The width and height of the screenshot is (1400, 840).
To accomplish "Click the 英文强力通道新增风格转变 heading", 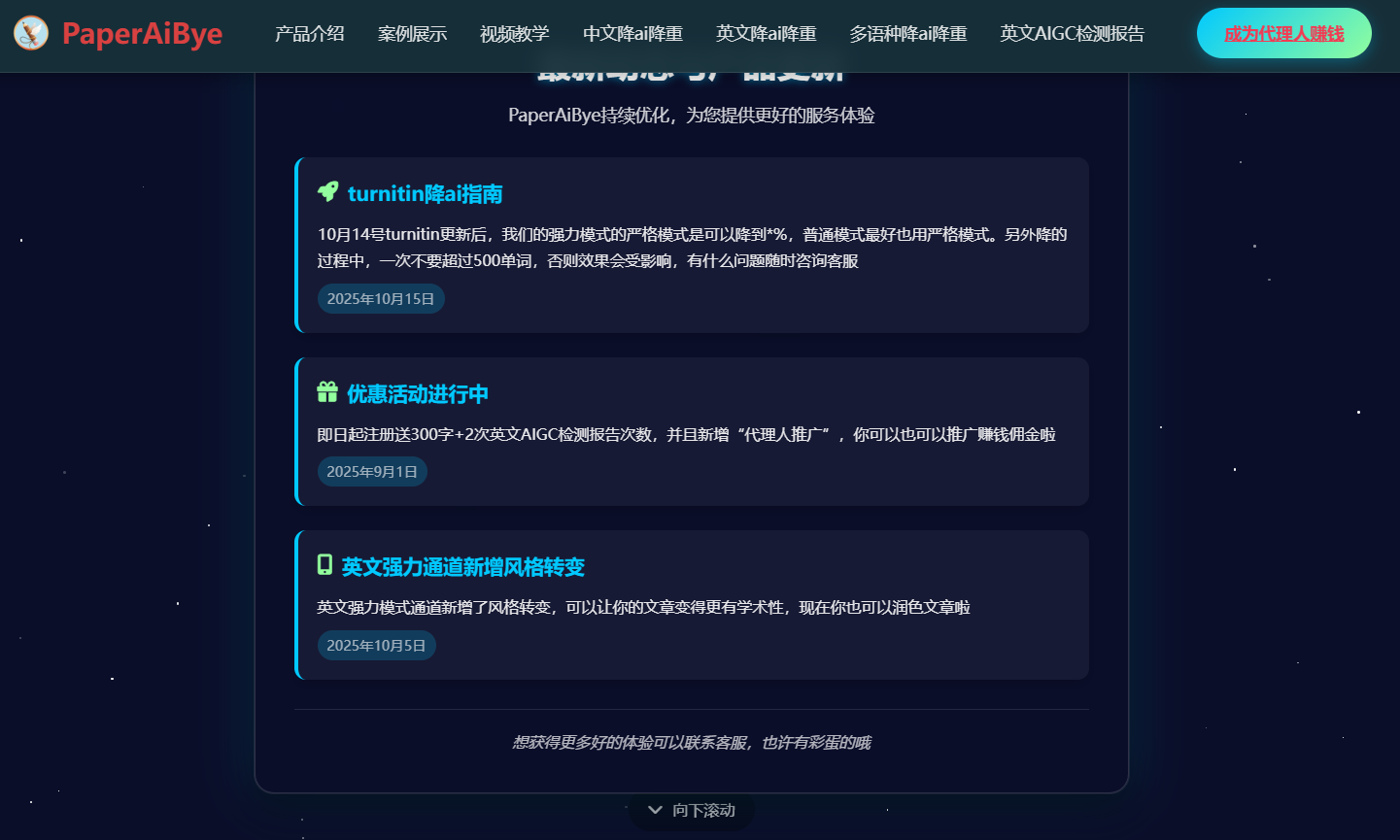I will click(462, 567).
